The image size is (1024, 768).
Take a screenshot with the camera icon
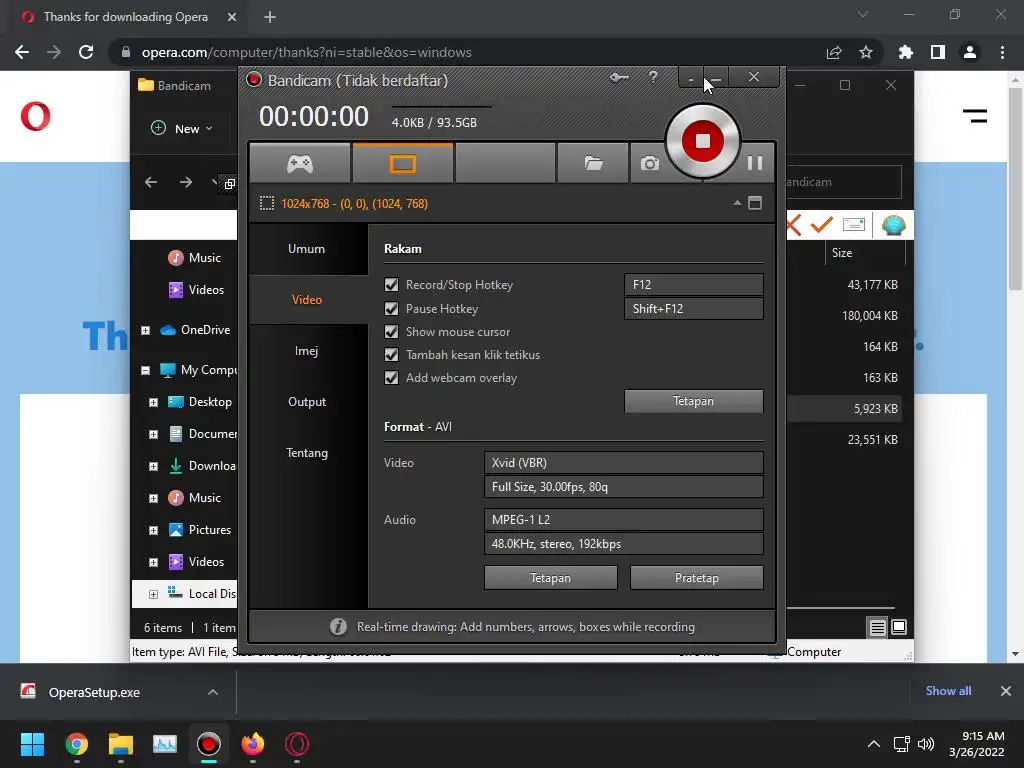point(649,163)
